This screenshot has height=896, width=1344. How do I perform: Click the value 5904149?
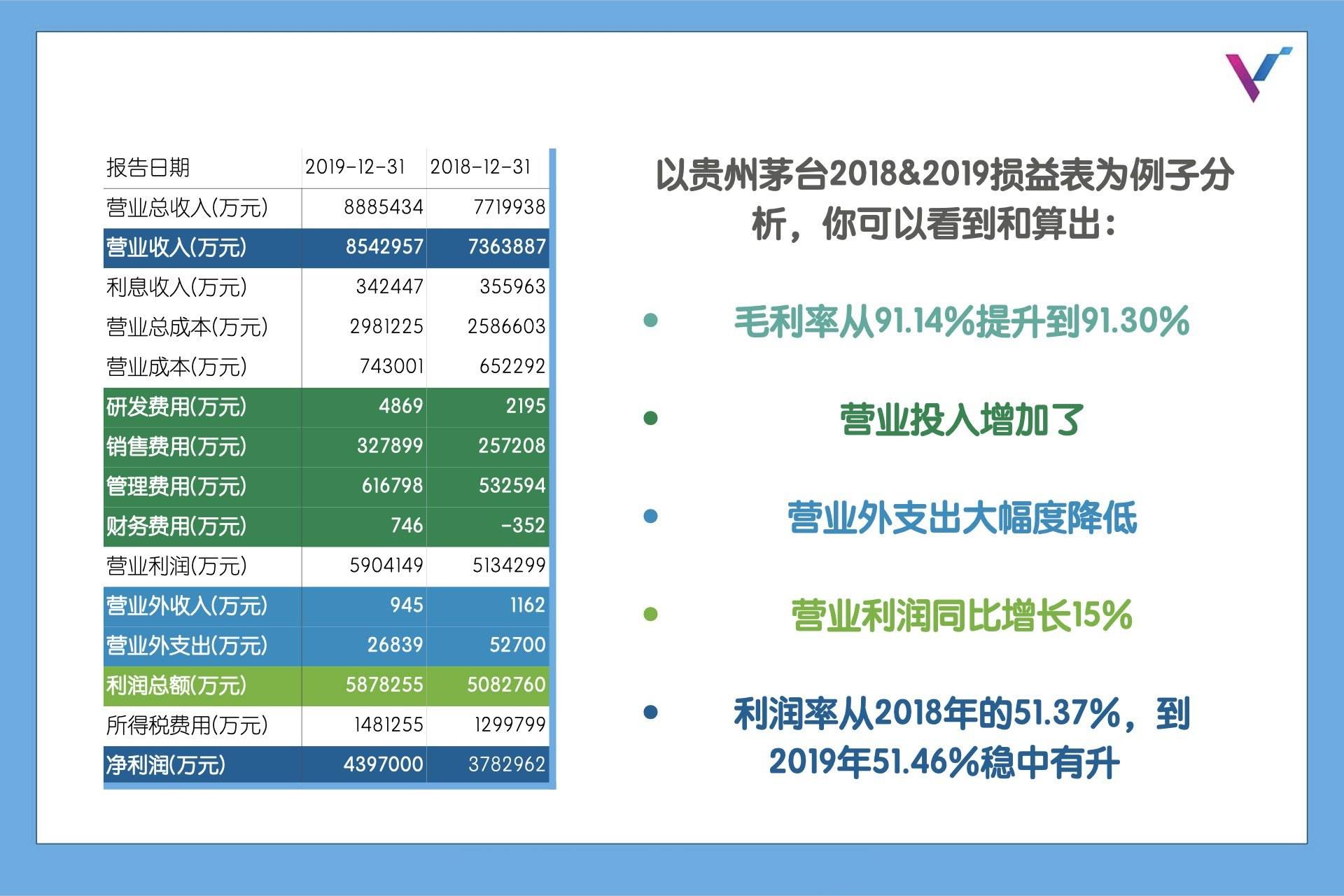(386, 566)
